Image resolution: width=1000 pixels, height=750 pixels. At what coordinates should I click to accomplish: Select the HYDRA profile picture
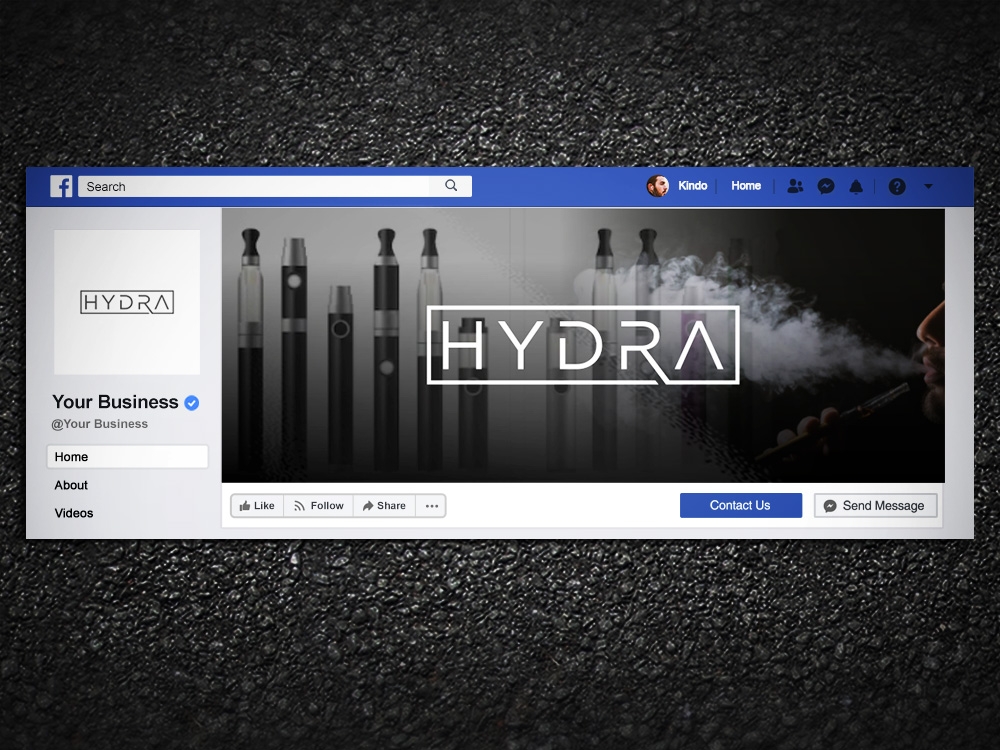point(126,302)
